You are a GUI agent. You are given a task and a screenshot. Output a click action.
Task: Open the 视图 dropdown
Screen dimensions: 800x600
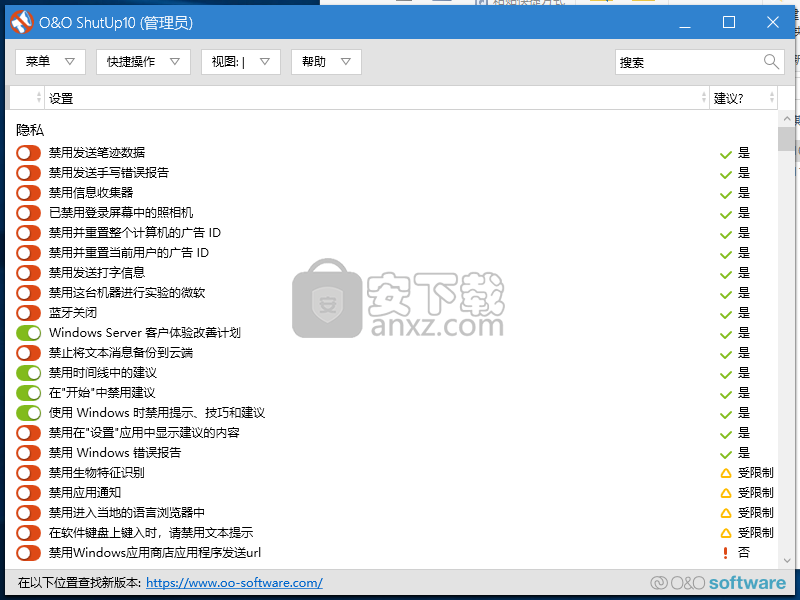tap(241, 62)
